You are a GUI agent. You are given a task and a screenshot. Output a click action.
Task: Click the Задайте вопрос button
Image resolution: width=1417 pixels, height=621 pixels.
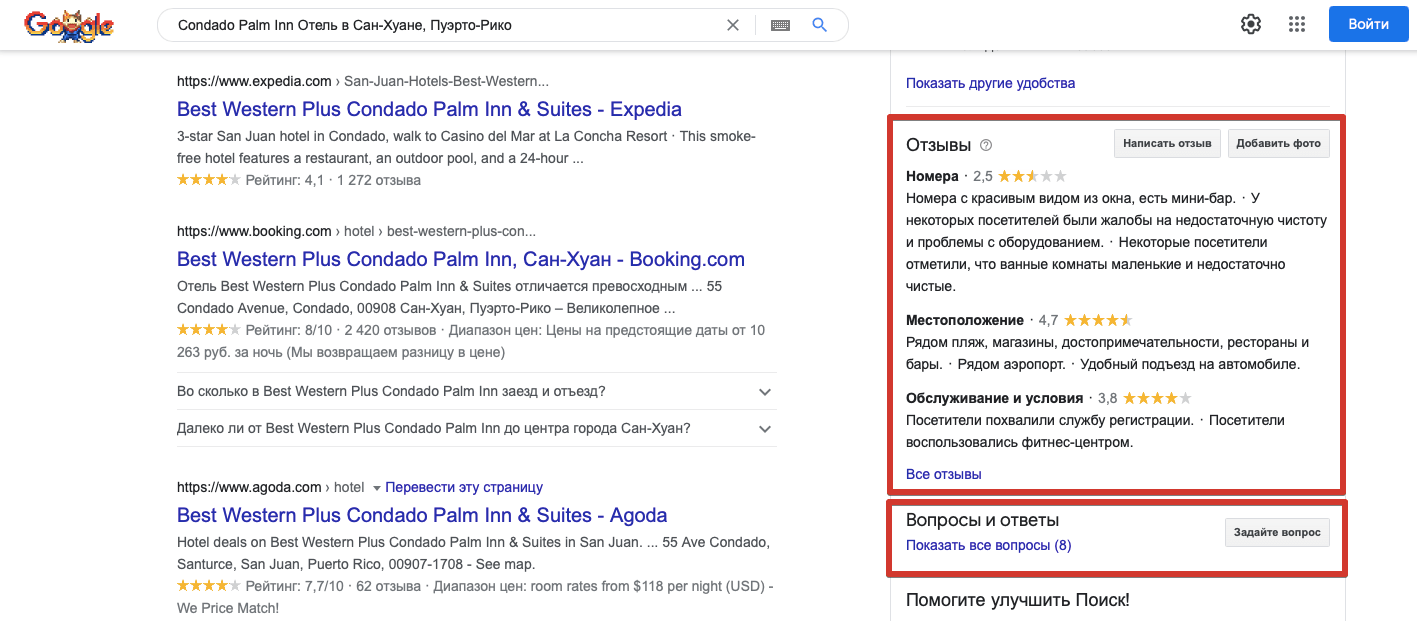click(x=1277, y=532)
